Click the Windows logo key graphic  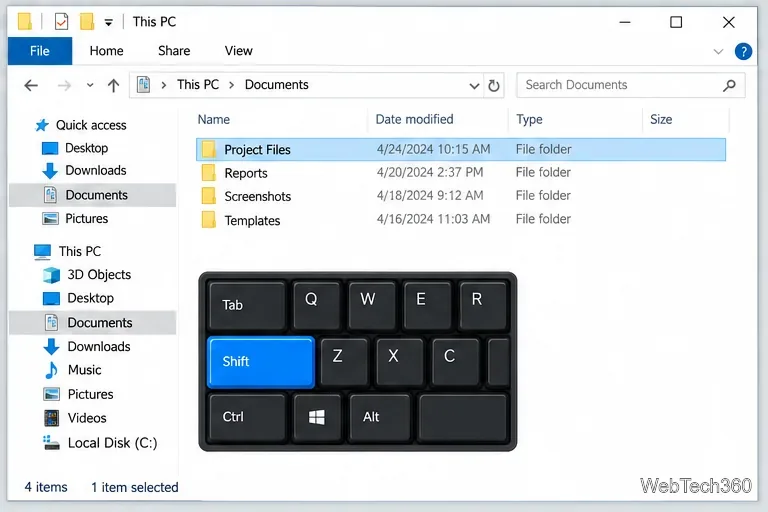pos(317,417)
